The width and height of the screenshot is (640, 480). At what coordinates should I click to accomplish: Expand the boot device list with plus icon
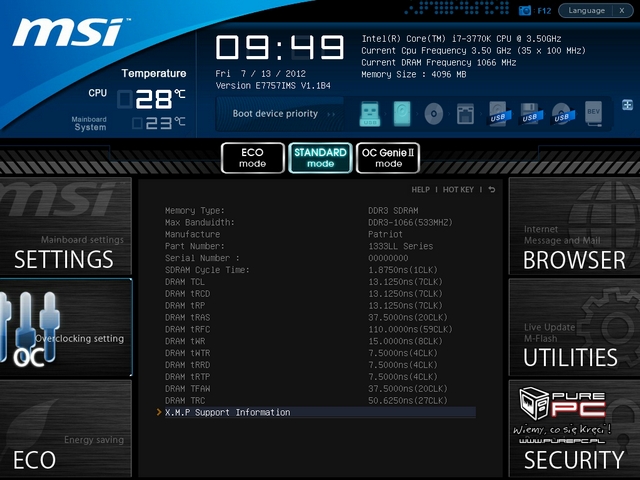[x=627, y=105]
